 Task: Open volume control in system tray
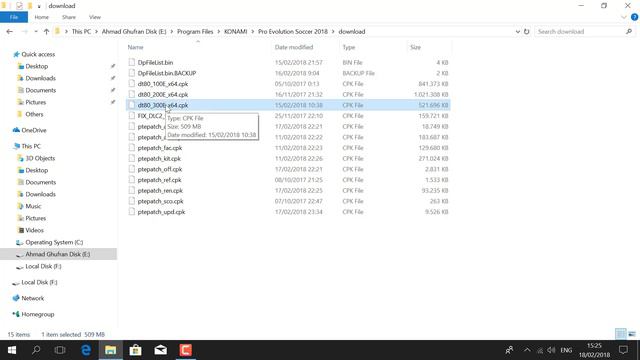point(551,350)
